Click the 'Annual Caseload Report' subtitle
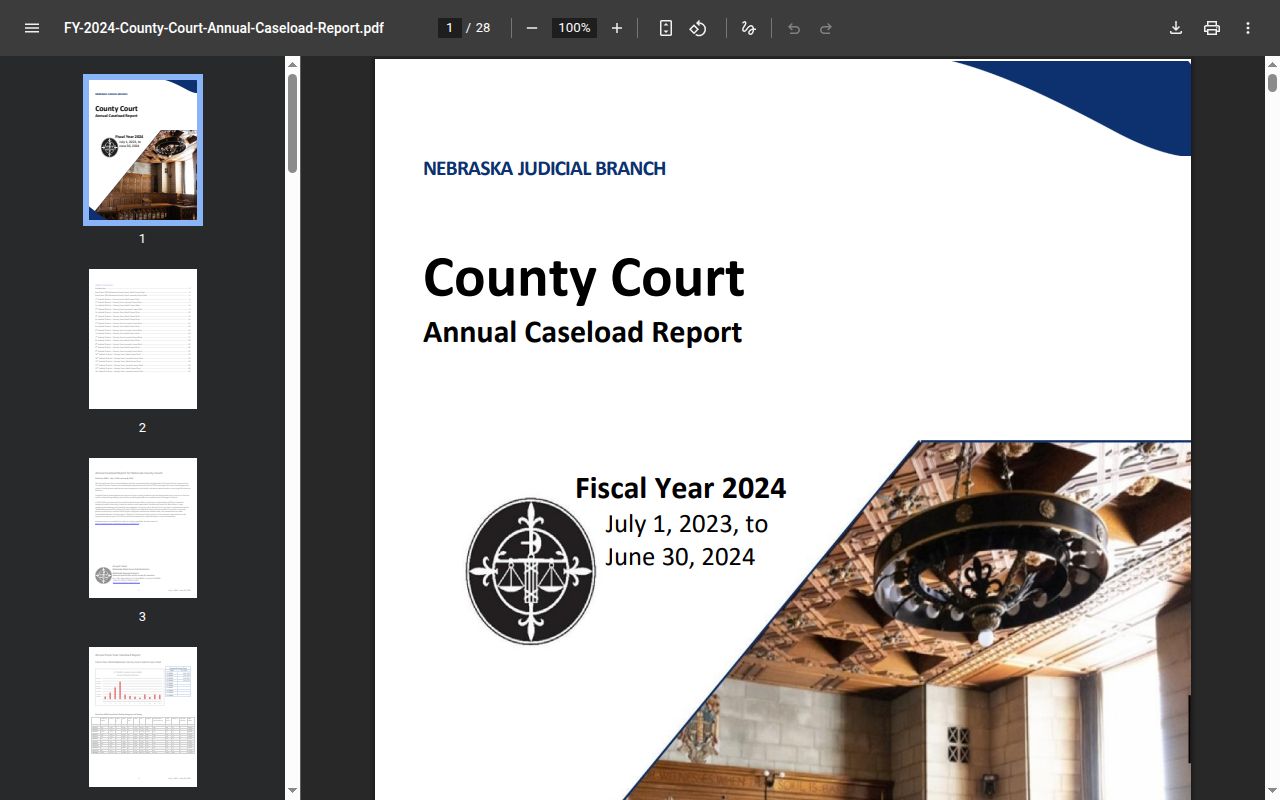The height and width of the screenshot is (800, 1280). coord(582,332)
